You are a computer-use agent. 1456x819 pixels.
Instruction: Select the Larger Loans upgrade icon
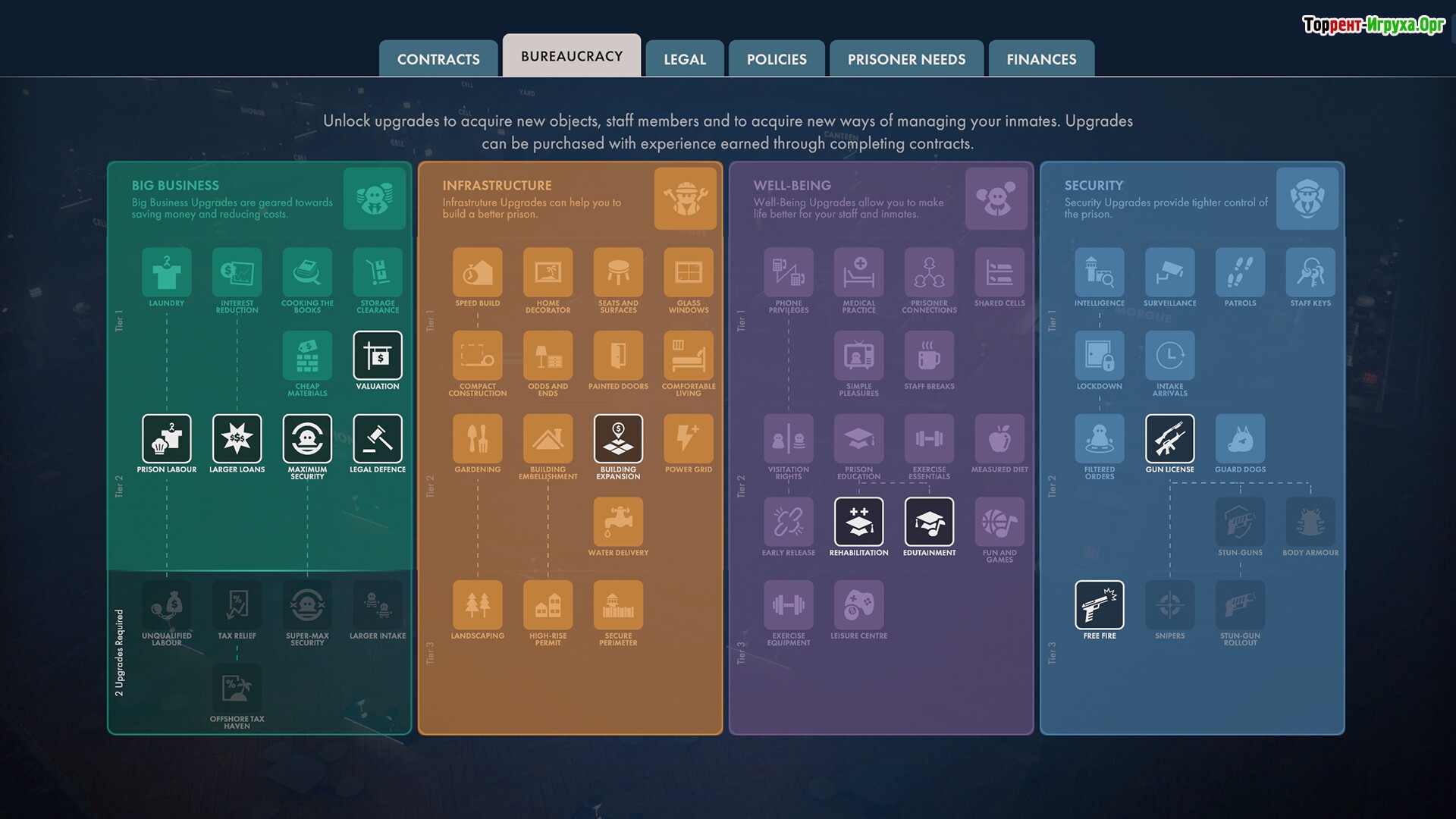click(x=237, y=438)
